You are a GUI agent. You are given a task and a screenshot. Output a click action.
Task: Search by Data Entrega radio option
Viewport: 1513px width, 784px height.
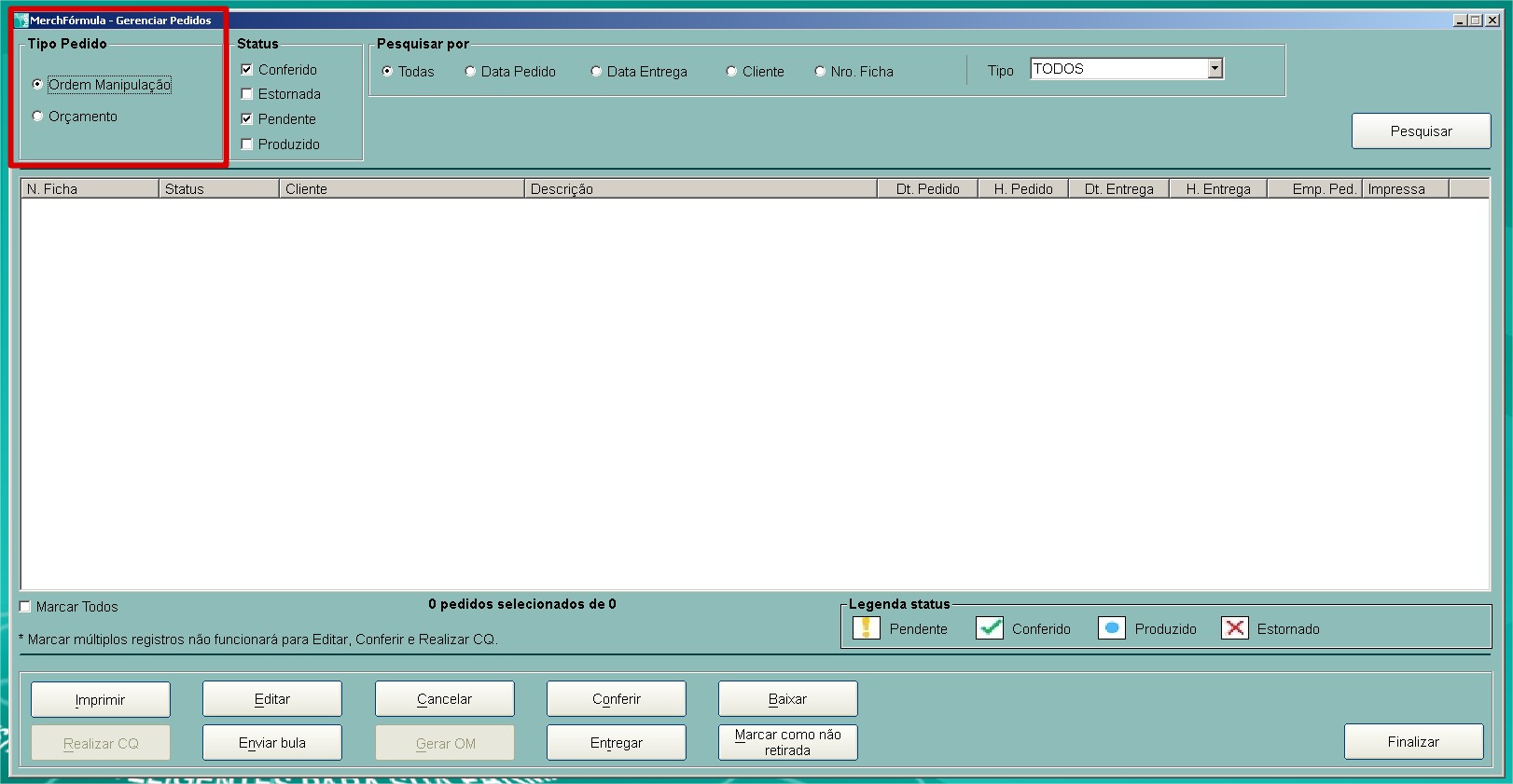click(596, 72)
